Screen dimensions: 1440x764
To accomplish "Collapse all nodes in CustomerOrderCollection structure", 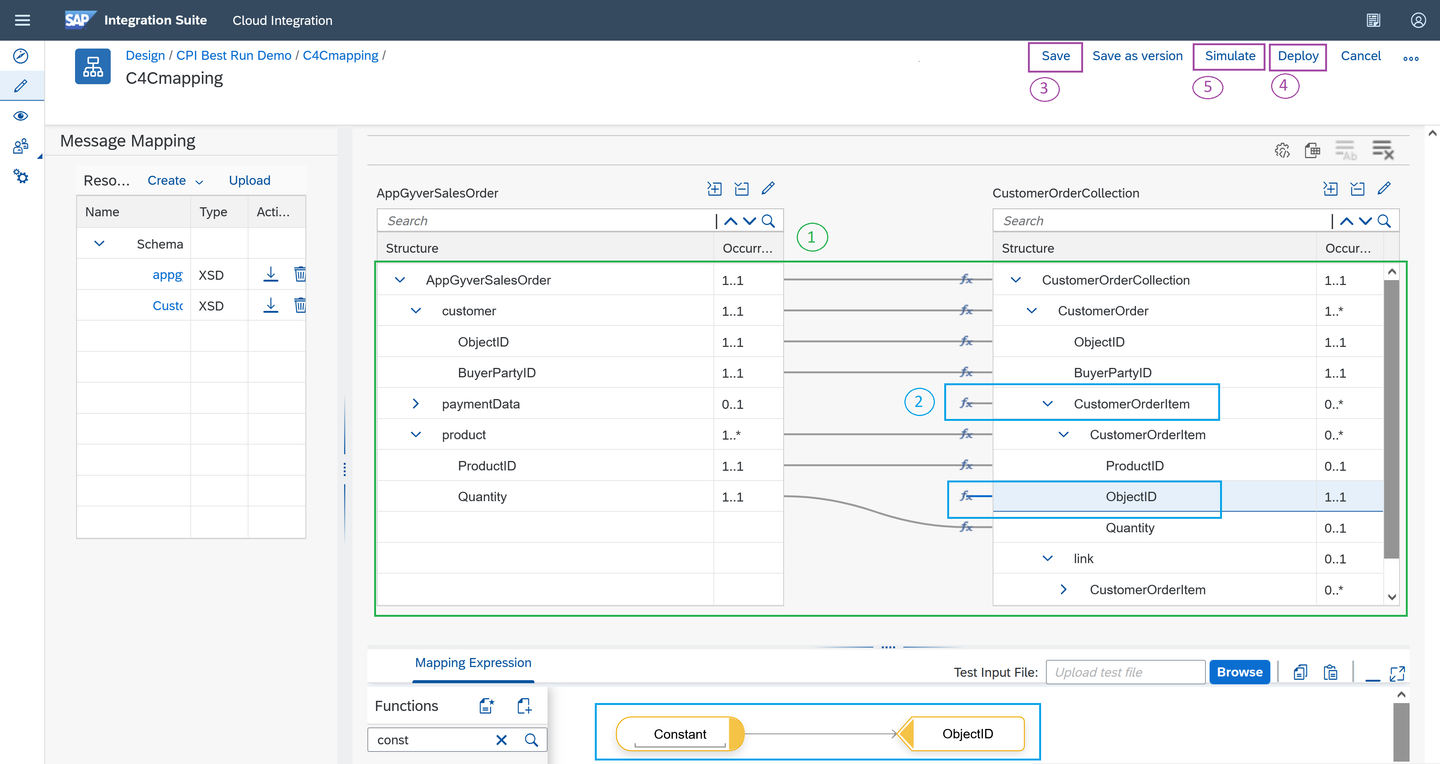I will tap(1357, 188).
